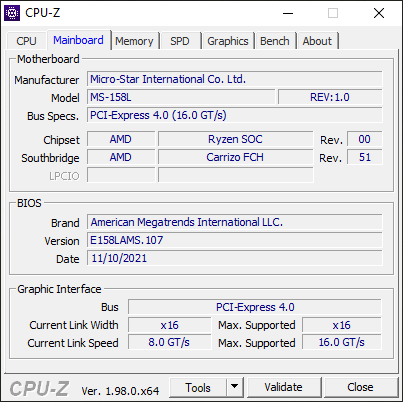Click the Validate button
This screenshot has height=402, width=403.
click(x=284, y=387)
